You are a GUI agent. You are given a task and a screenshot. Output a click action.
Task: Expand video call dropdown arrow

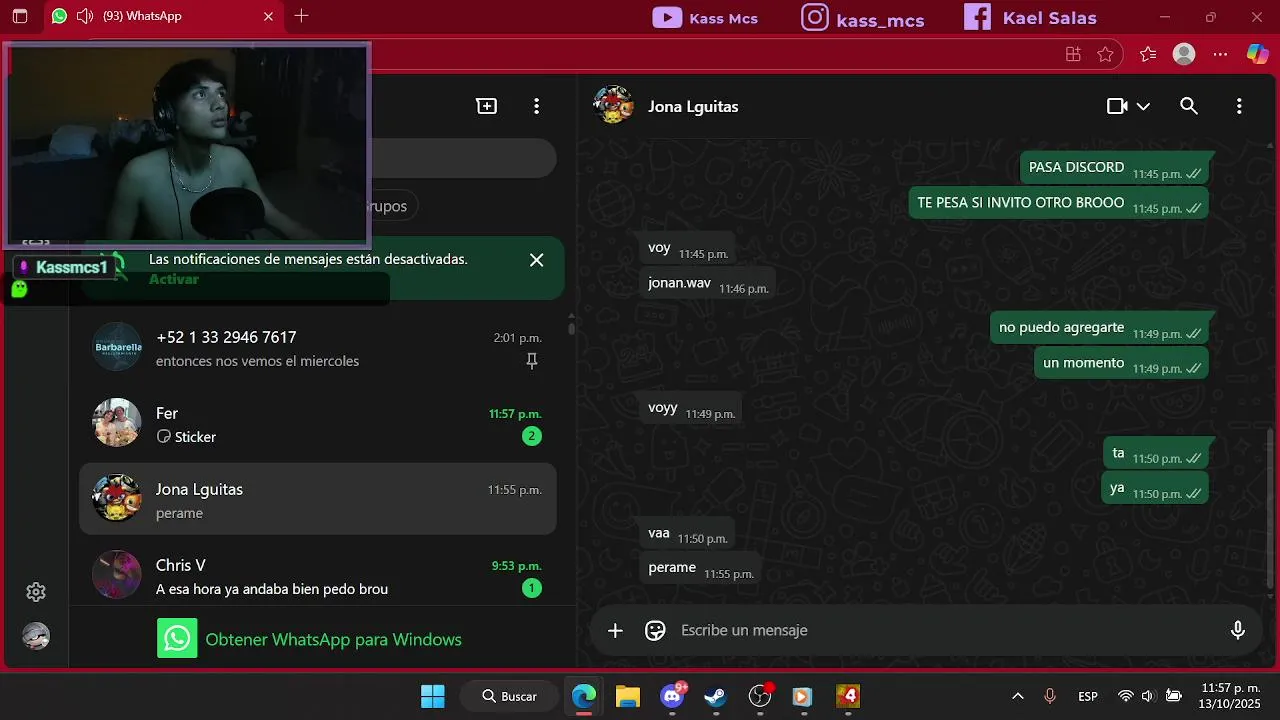tap(1143, 106)
